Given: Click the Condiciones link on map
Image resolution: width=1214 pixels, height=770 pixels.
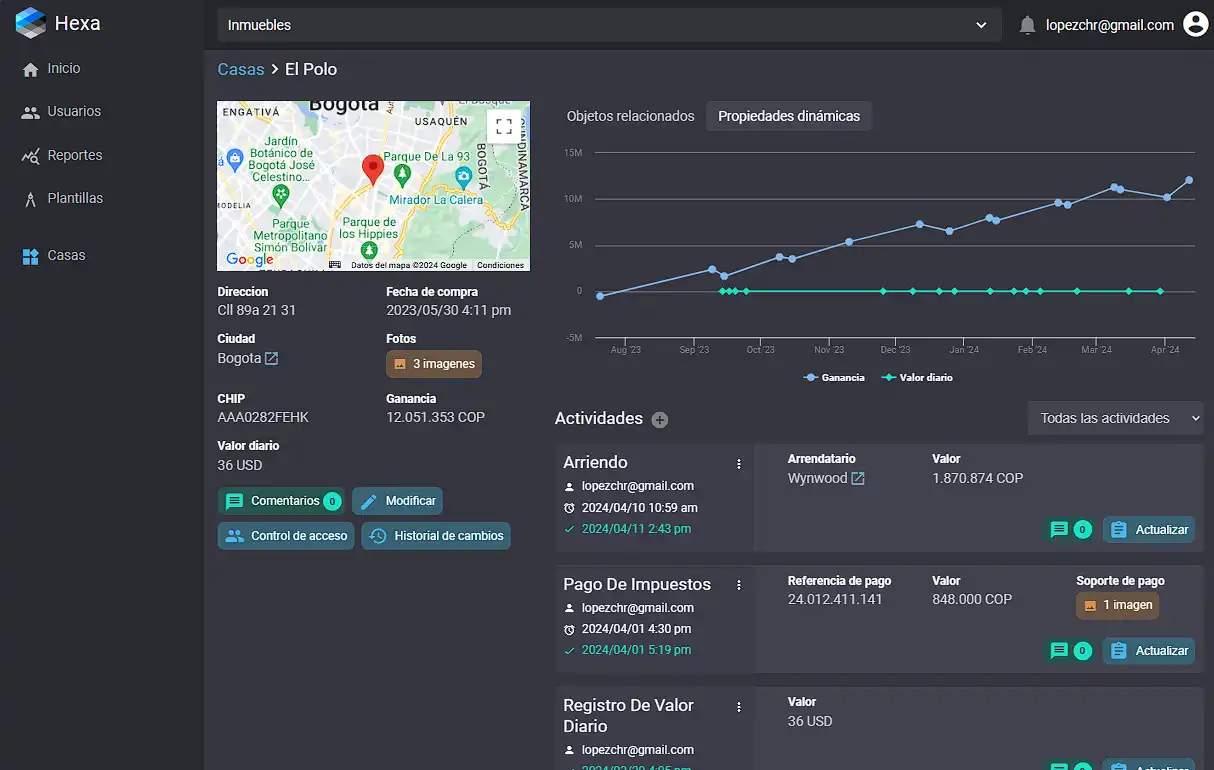Looking at the screenshot, I should coord(500,265).
